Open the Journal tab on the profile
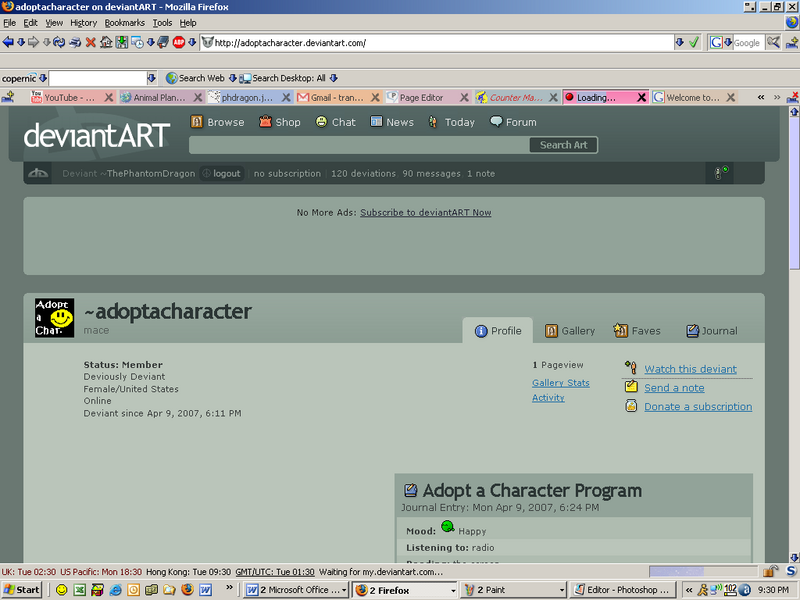The image size is (800, 600). coord(712,331)
